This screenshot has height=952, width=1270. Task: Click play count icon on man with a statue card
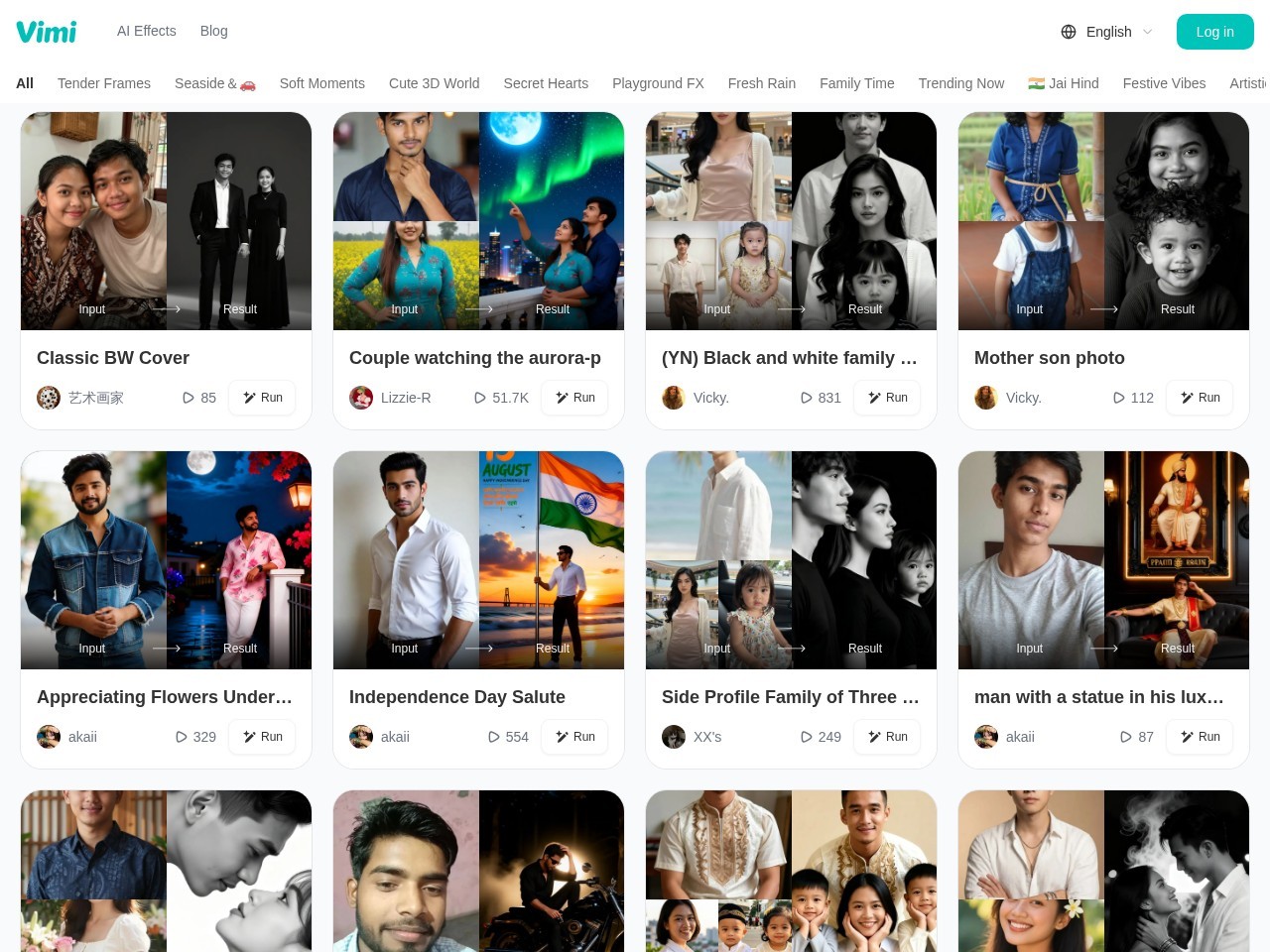1126,737
